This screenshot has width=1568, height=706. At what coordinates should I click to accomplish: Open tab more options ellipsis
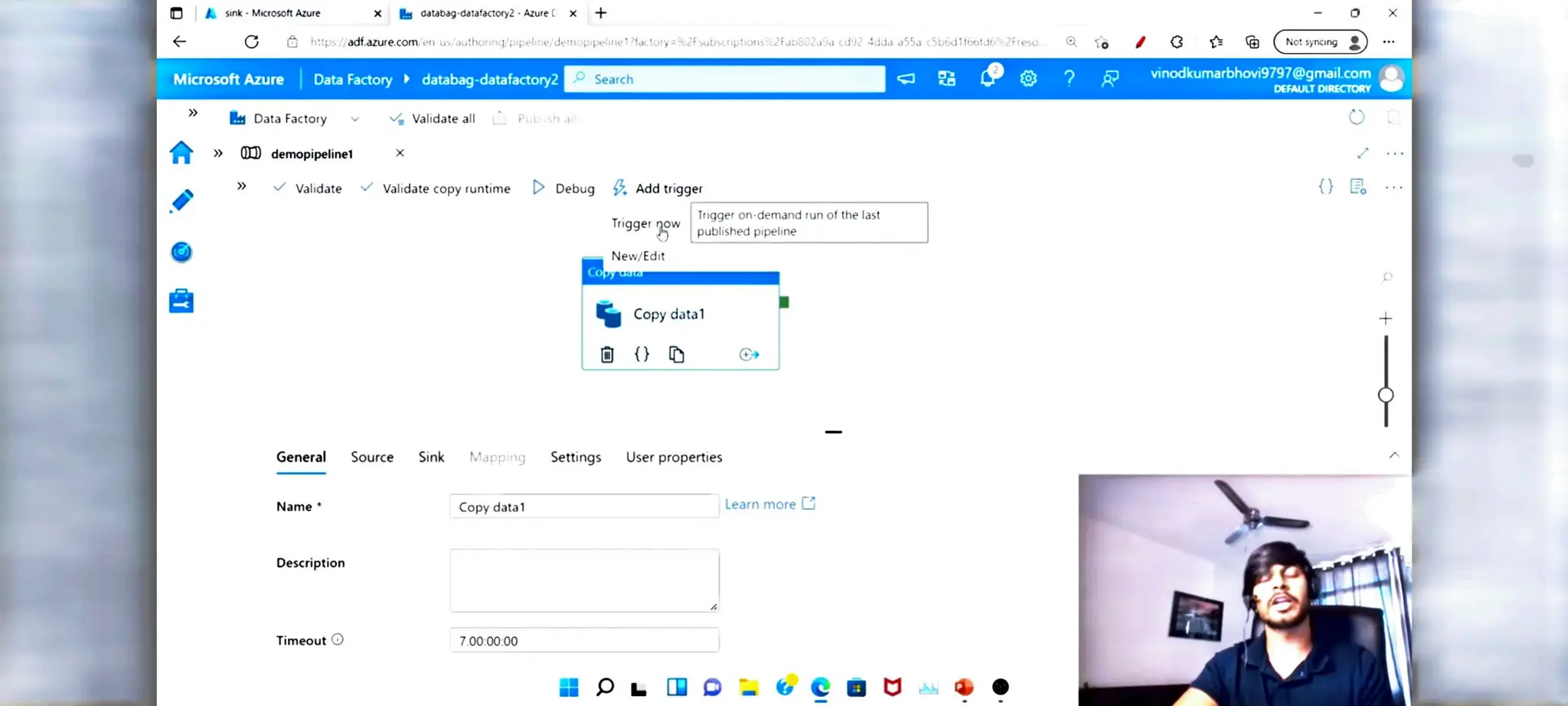click(x=1395, y=154)
